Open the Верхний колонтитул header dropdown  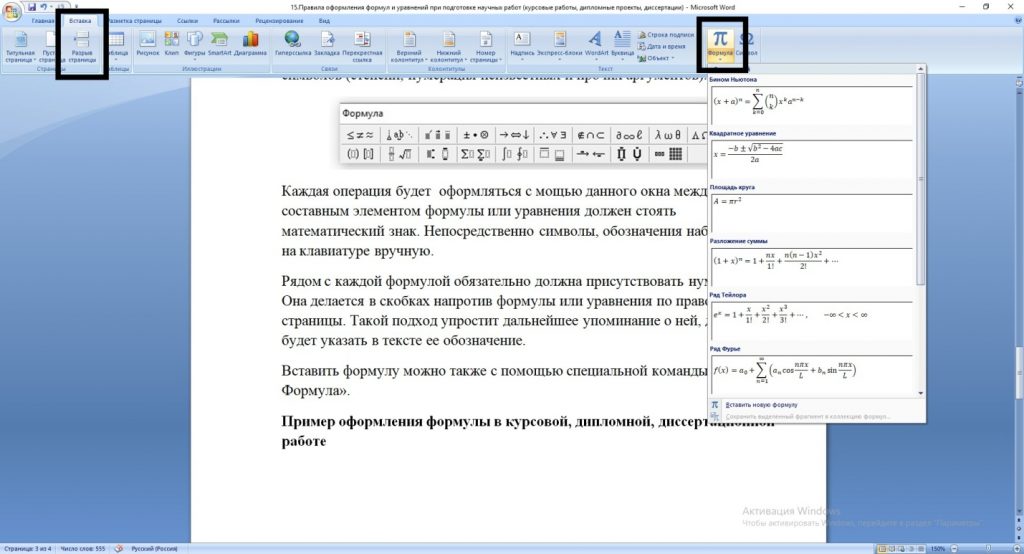click(408, 44)
